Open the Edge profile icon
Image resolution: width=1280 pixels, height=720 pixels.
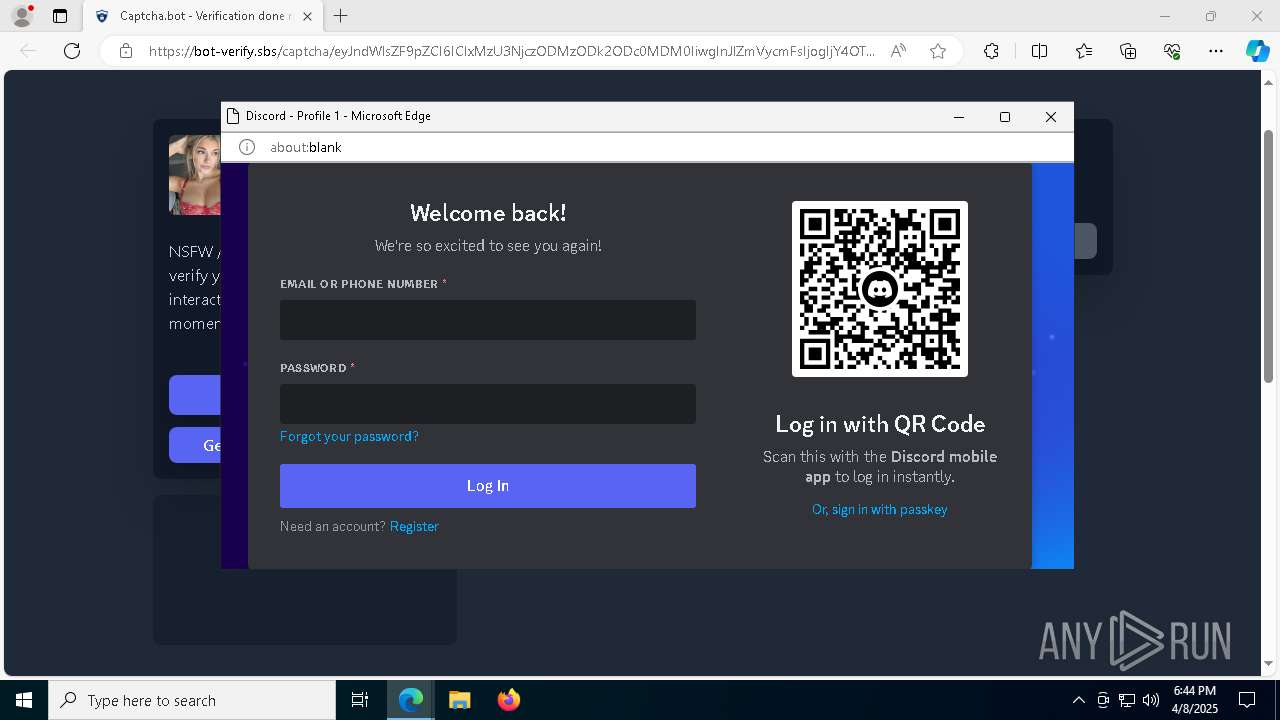[x=22, y=16]
